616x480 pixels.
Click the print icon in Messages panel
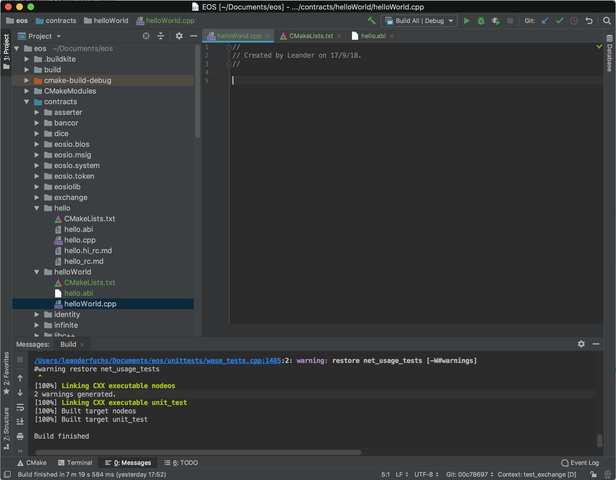(20, 436)
